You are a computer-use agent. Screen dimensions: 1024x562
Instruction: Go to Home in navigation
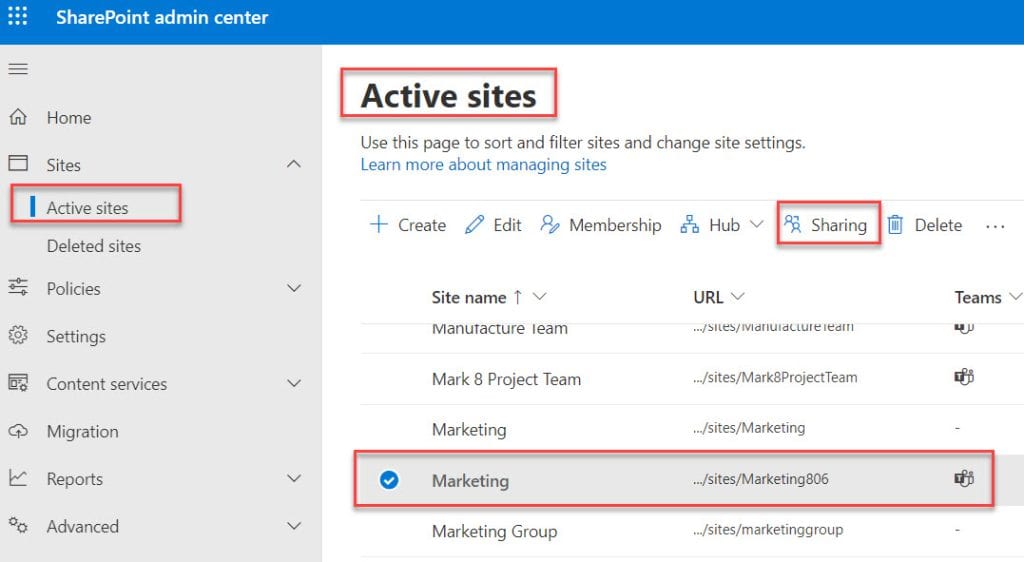click(69, 117)
